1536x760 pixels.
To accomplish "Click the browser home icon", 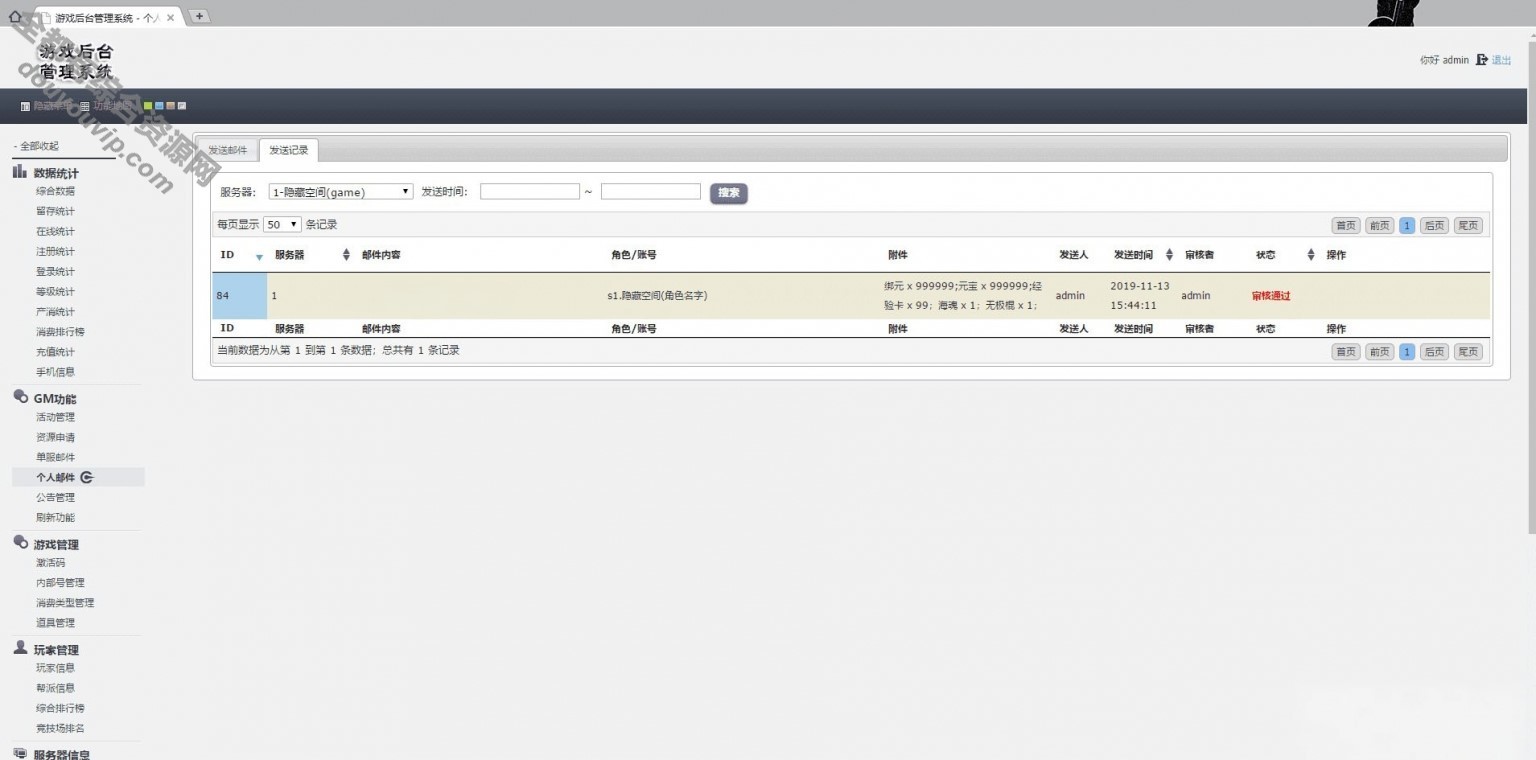I will [14, 16].
